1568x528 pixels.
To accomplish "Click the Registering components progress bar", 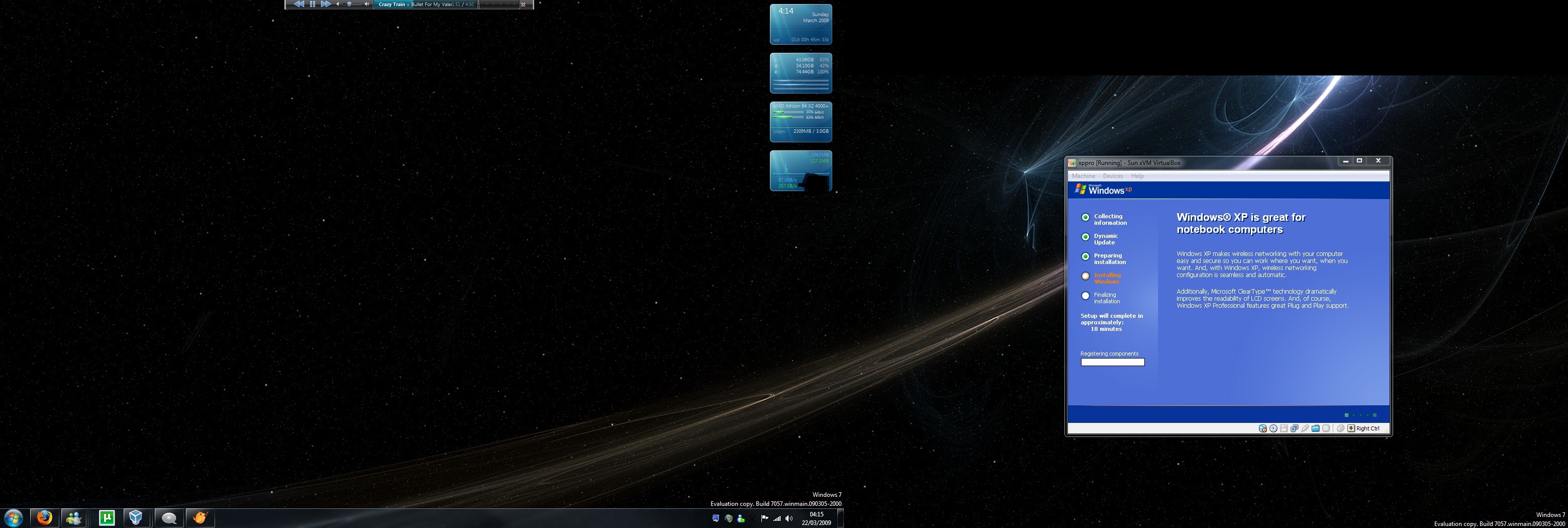I will click(1112, 363).
